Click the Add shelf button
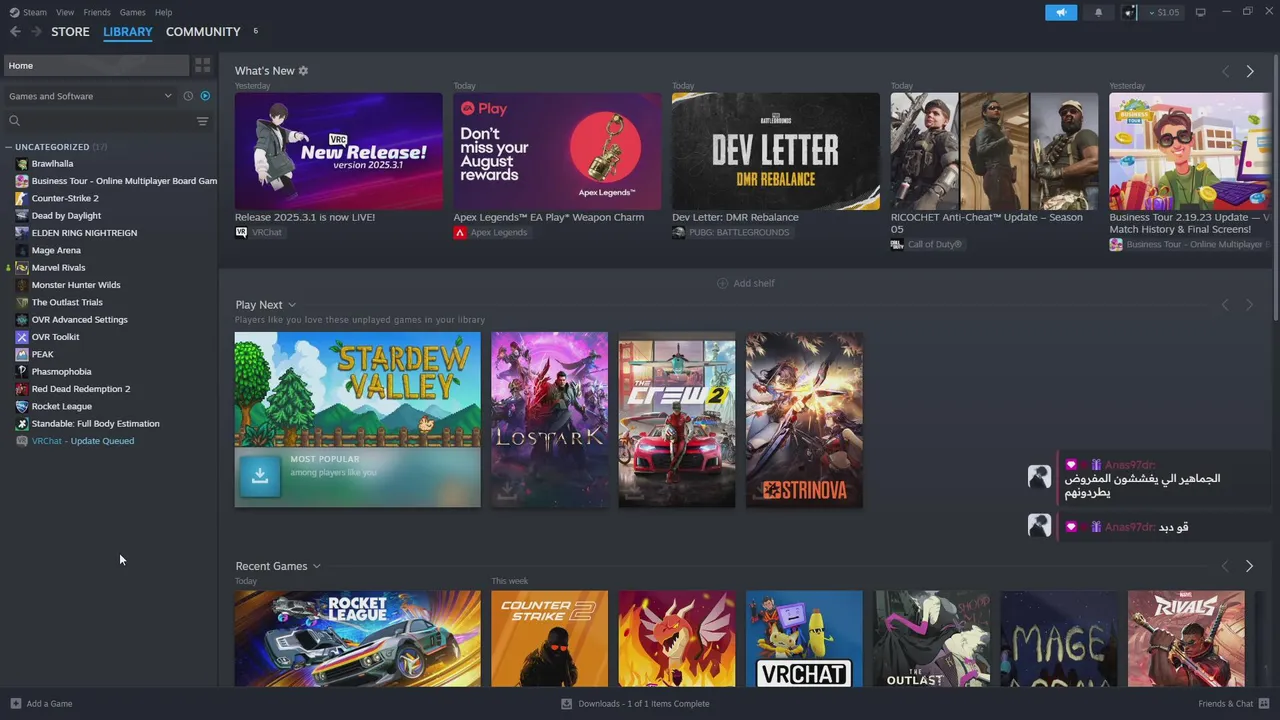Screen dimensions: 1280x720 [746, 283]
